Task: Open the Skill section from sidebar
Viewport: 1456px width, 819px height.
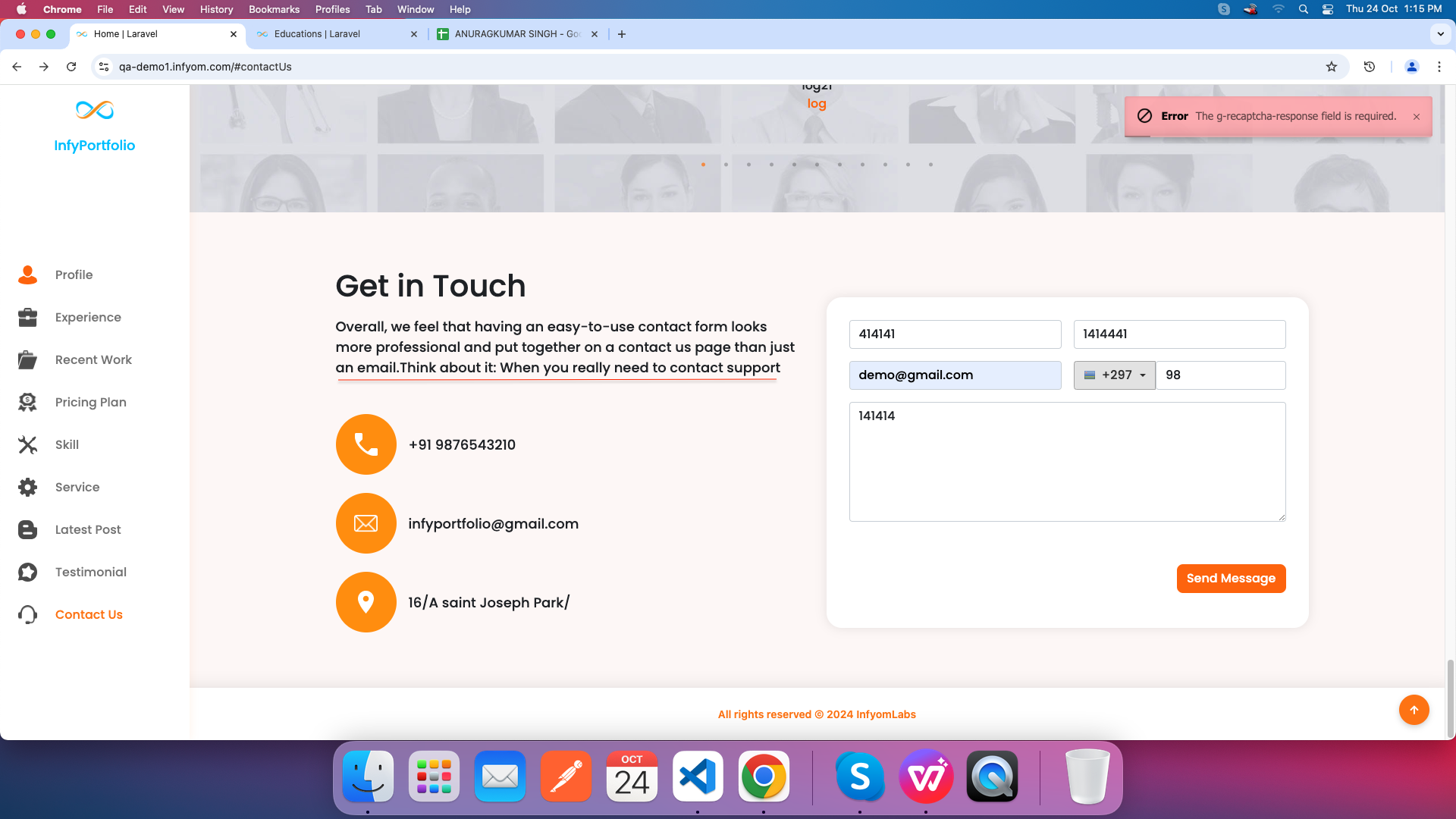Action: [x=67, y=444]
